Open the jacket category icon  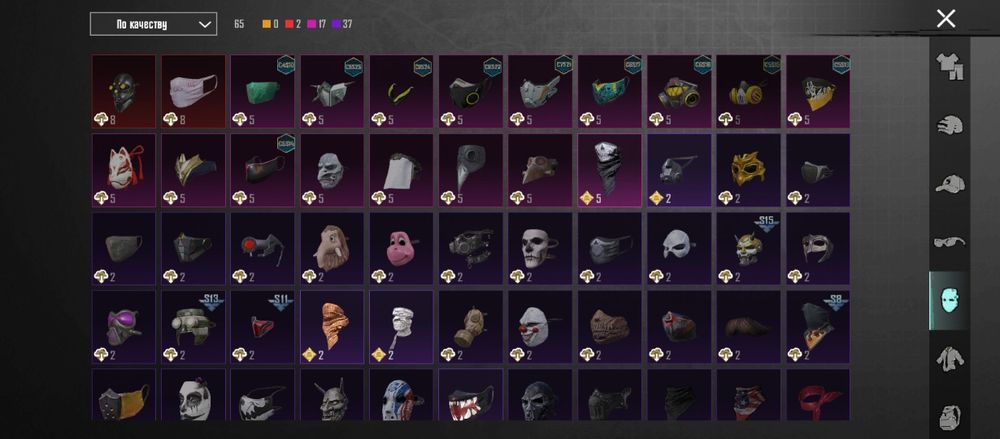949,359
